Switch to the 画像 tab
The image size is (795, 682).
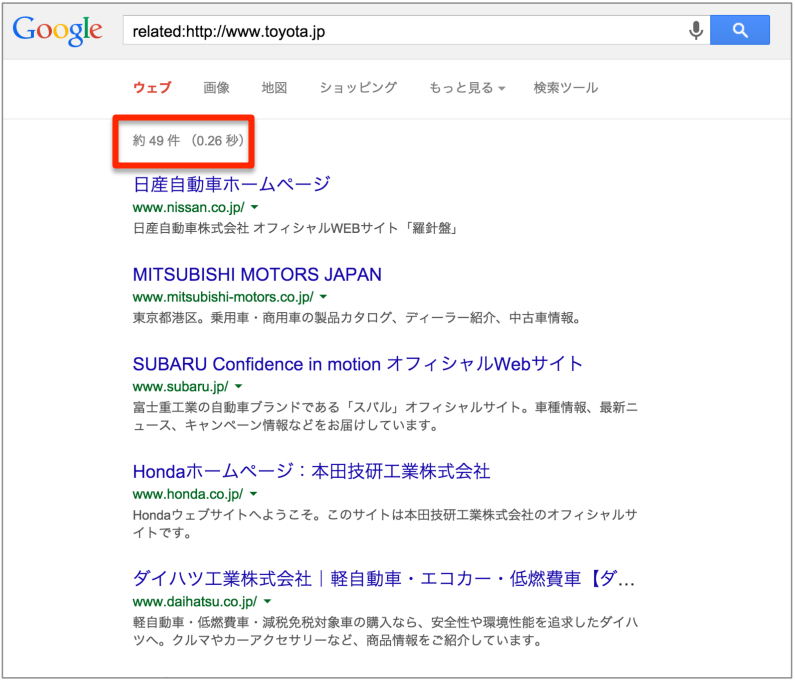[216, 88]
